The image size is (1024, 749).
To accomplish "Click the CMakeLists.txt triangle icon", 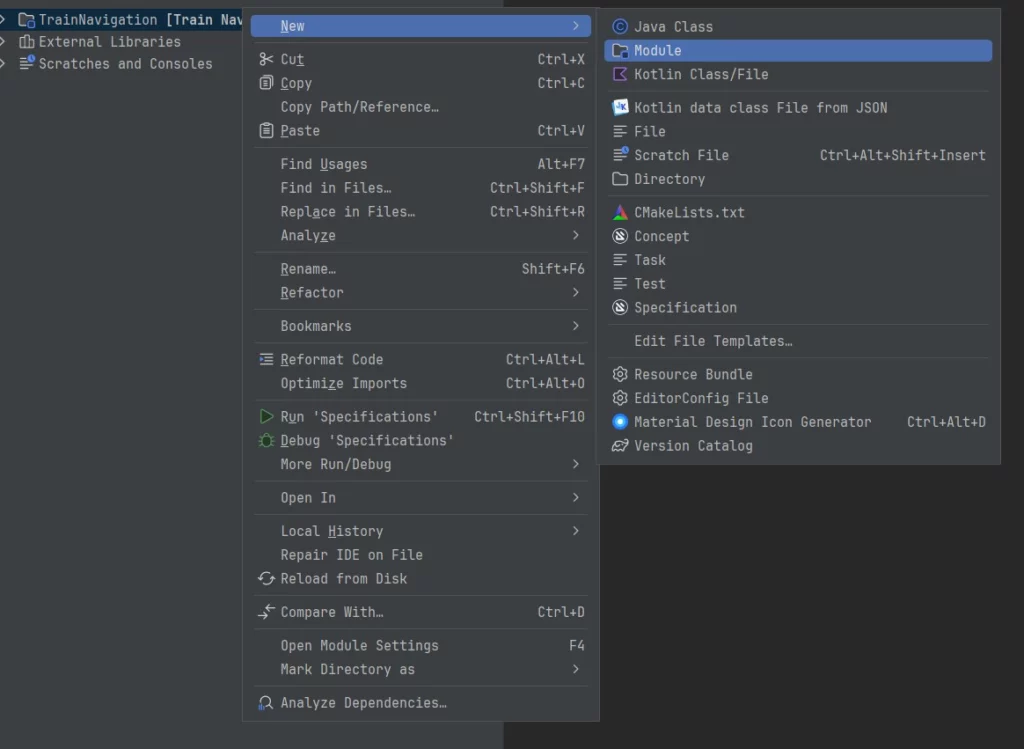I will click(620, 213).
